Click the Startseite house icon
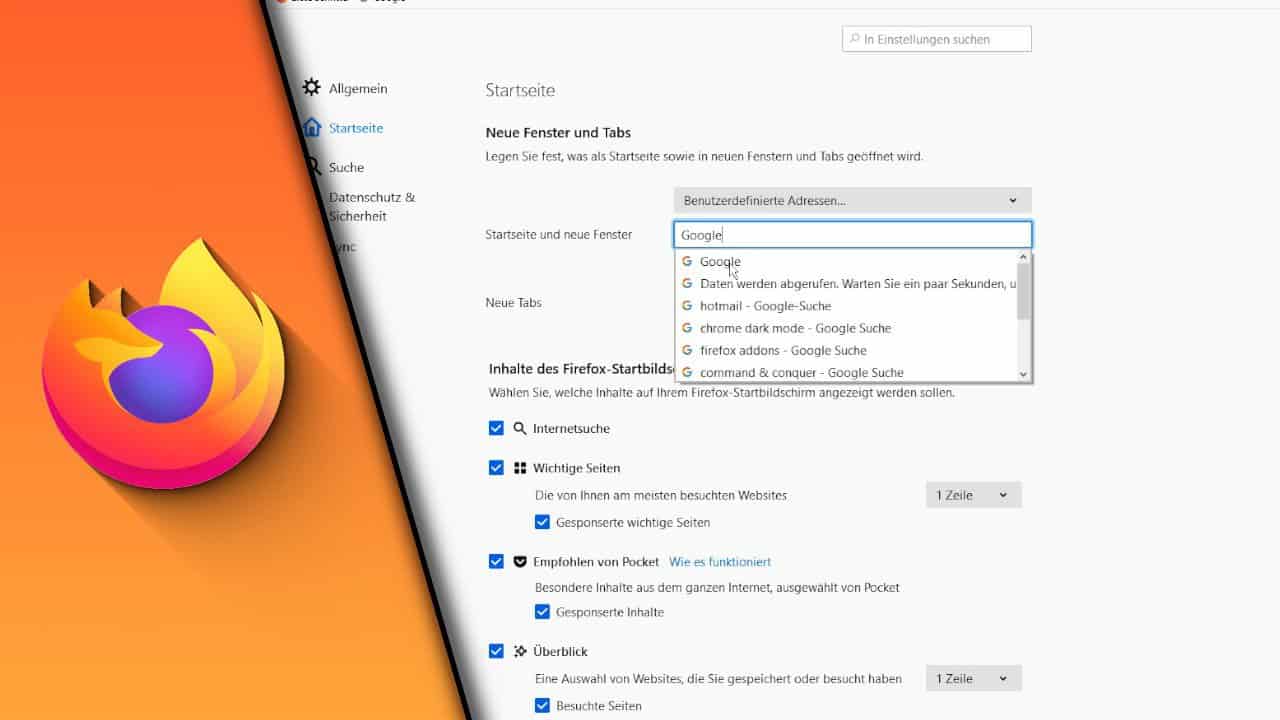The height and width of the screenshot is (720, 1280). point(312,127)
